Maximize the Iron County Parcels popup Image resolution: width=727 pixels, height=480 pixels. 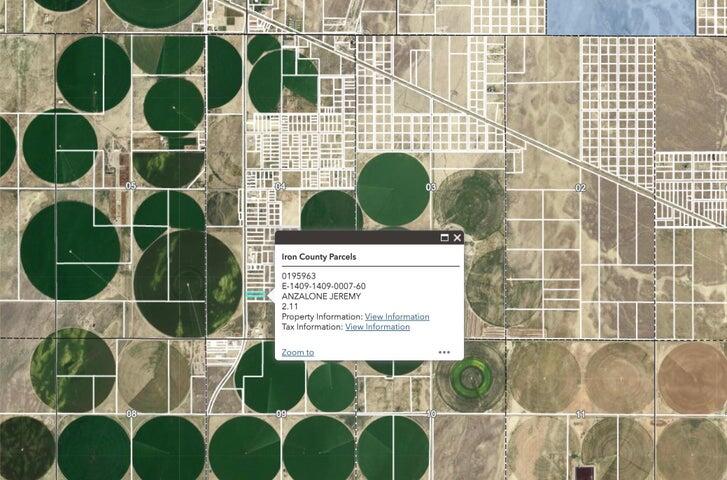click(444, 238)
